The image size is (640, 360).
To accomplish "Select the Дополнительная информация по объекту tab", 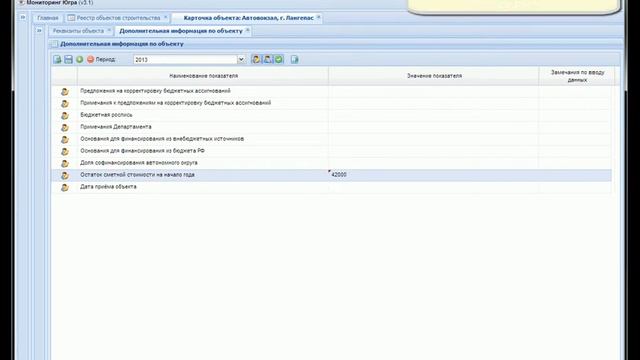I will [x=181, y=31].
